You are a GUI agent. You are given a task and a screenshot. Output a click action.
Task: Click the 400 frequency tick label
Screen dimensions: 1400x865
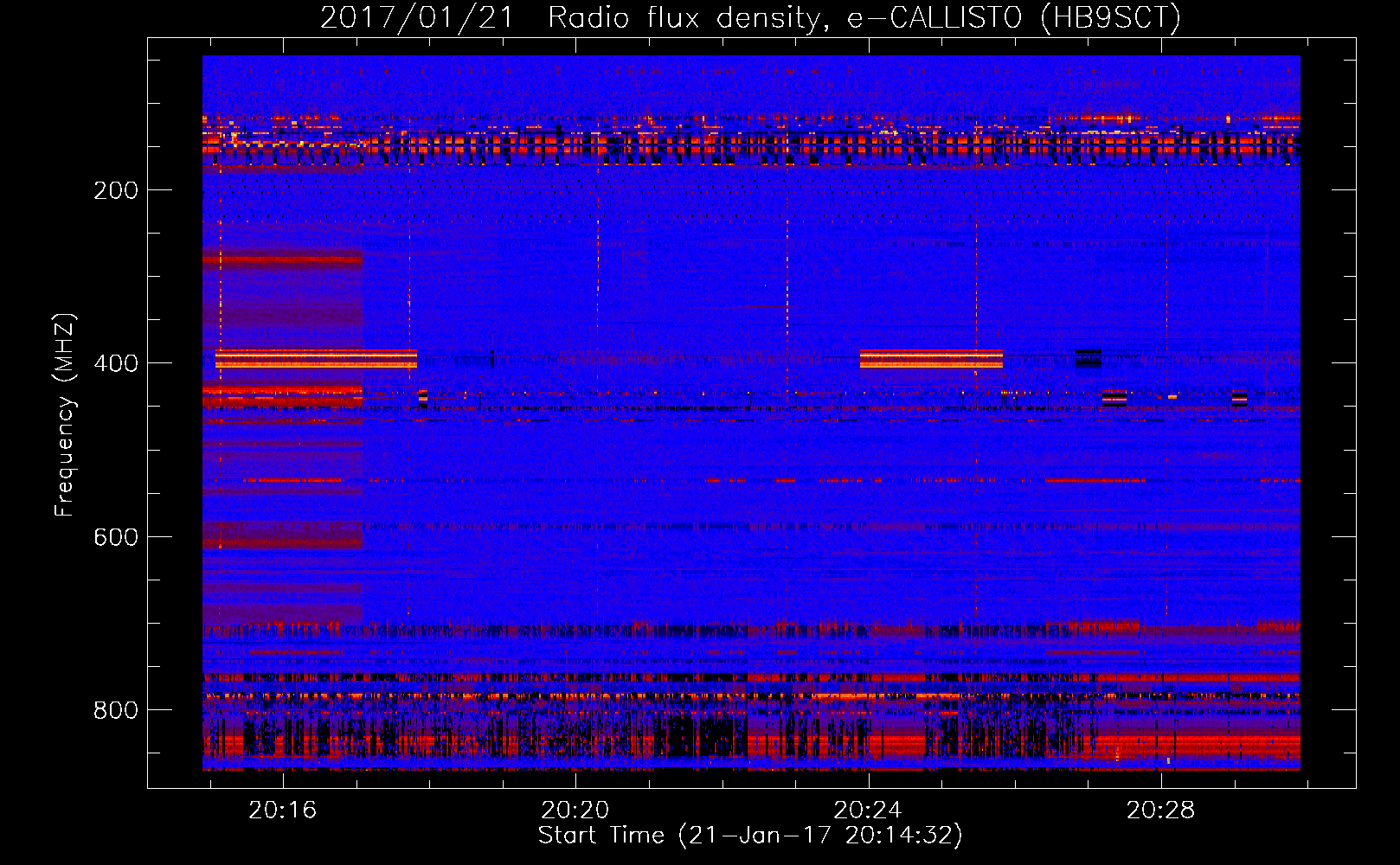tap(116, 363)
